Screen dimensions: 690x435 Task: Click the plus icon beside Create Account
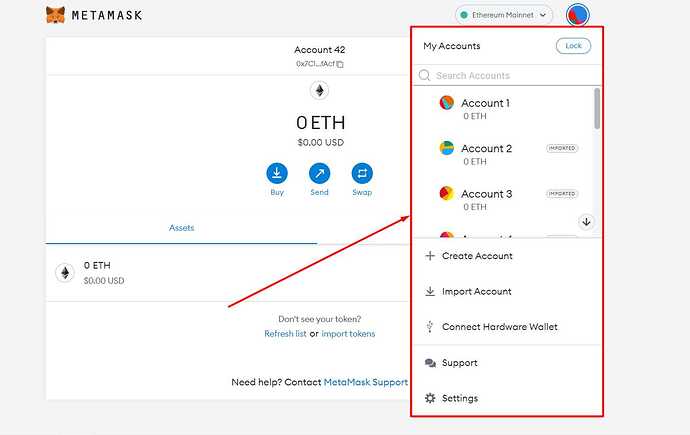point(430,256)
